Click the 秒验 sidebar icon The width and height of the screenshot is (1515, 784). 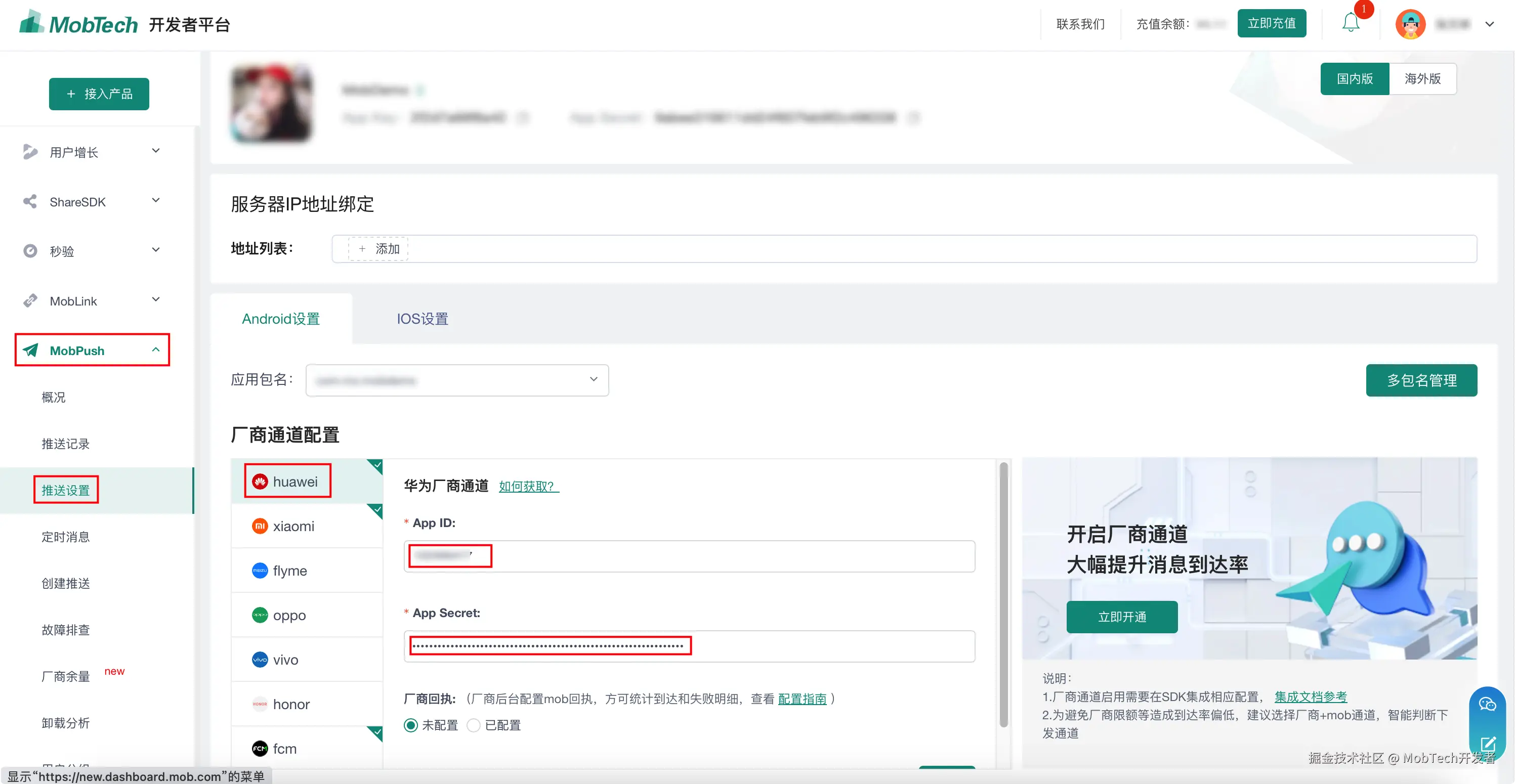(x=30, y=251)
